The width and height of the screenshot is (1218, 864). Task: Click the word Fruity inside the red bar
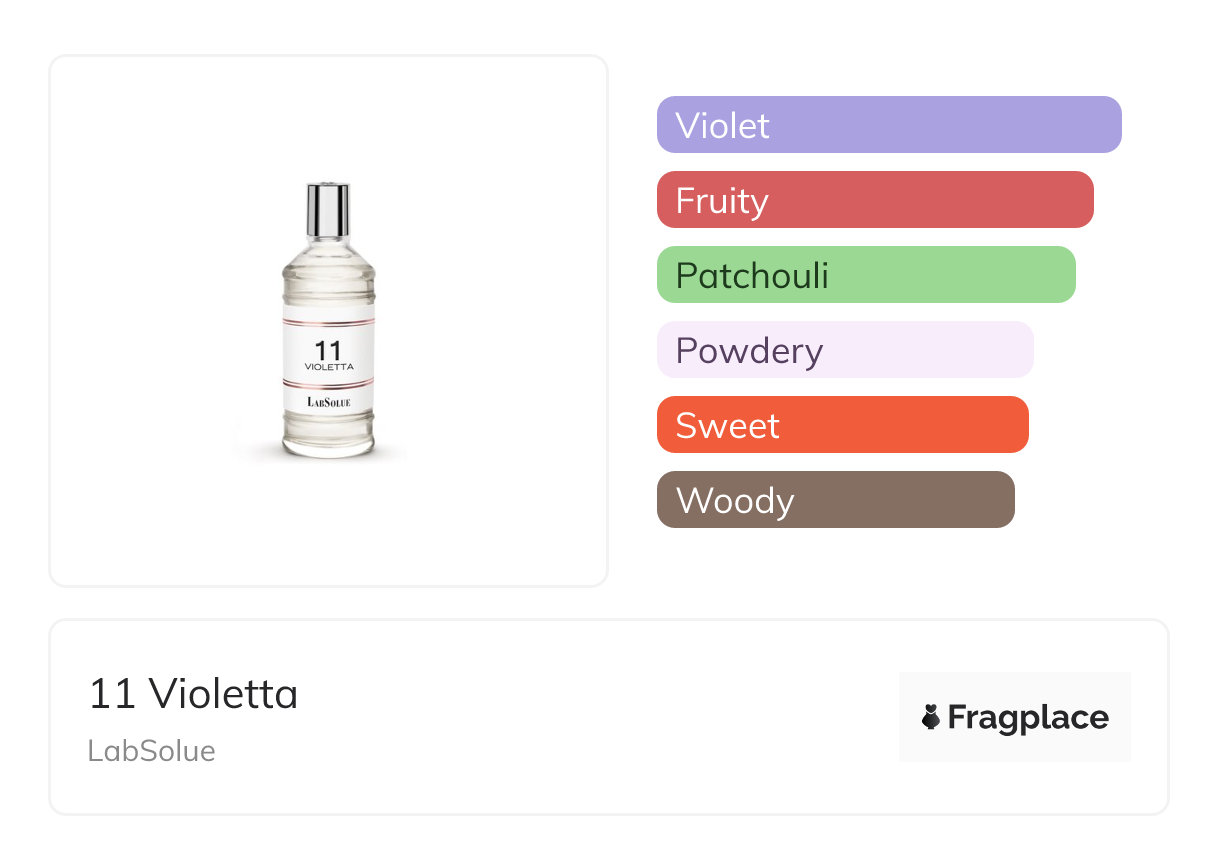coord(722,201)
